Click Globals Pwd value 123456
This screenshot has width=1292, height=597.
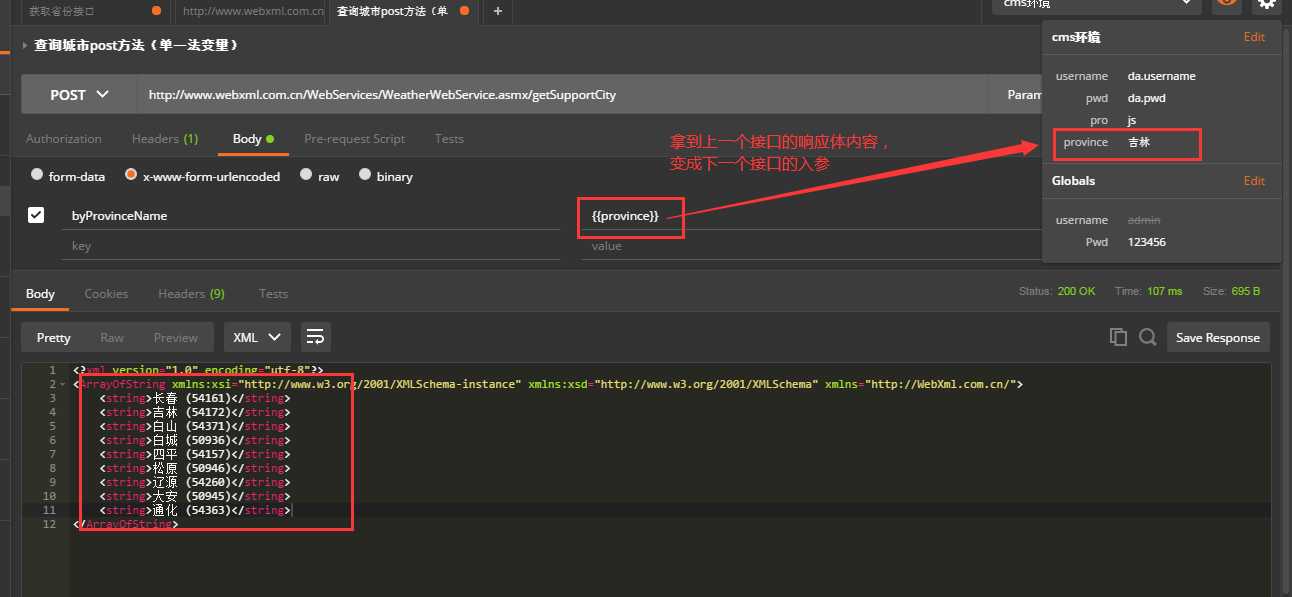1146,242
